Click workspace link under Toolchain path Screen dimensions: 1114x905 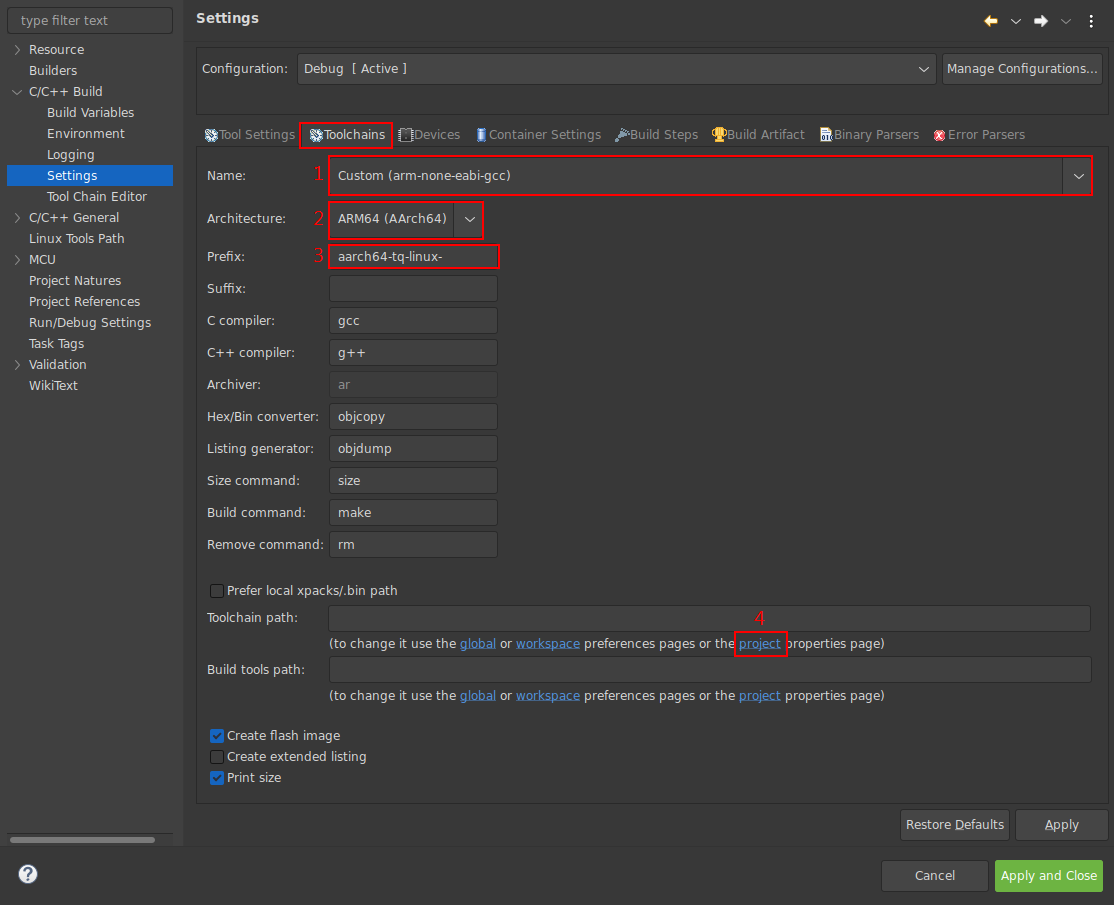point(548,644)
